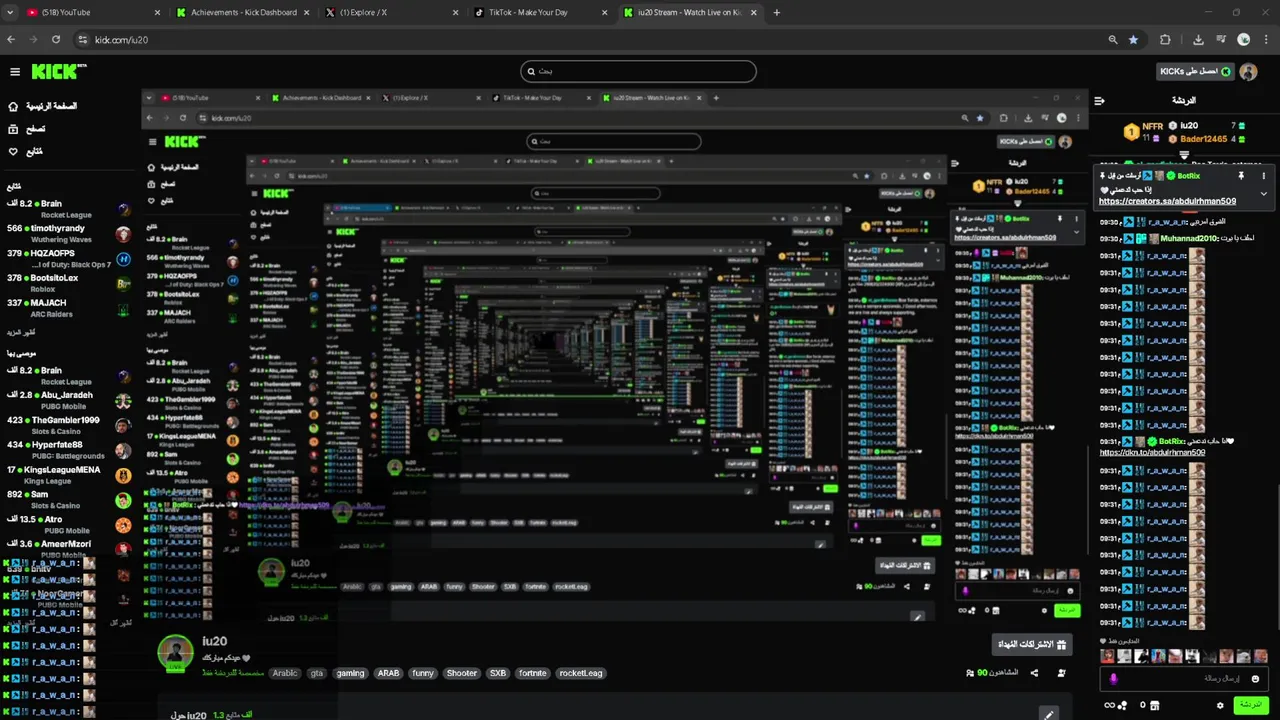Click the edit pencil icon
1280x720 pixels.
[x=1048, y=714]
